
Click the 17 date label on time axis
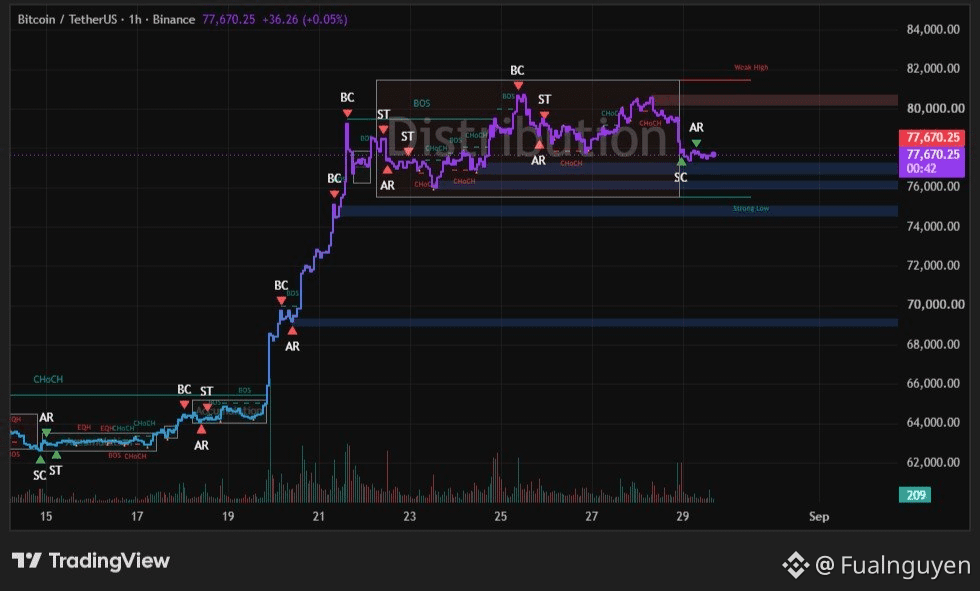(x=137, y=516)
